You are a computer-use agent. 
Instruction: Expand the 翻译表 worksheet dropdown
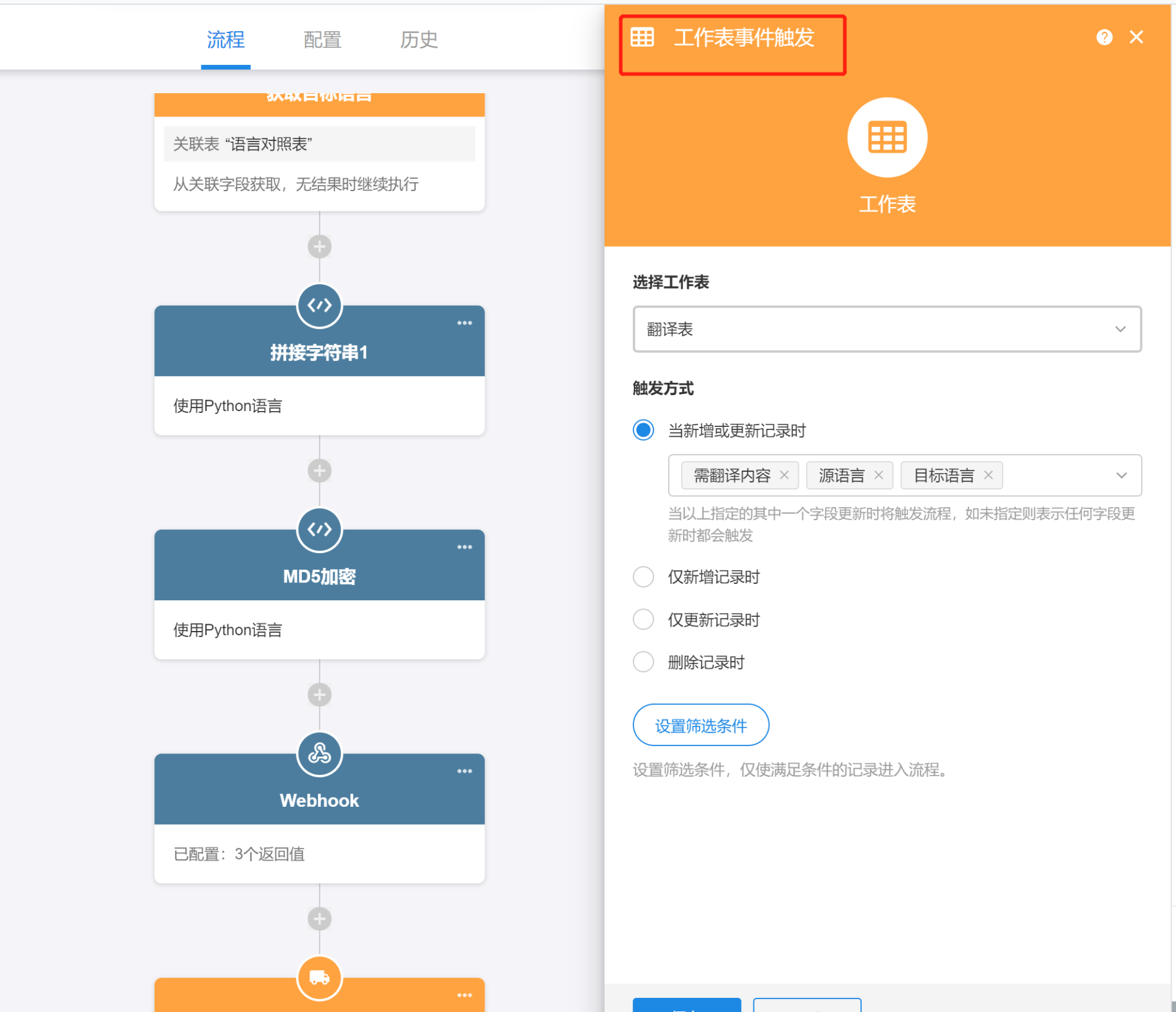click(886, 330)
